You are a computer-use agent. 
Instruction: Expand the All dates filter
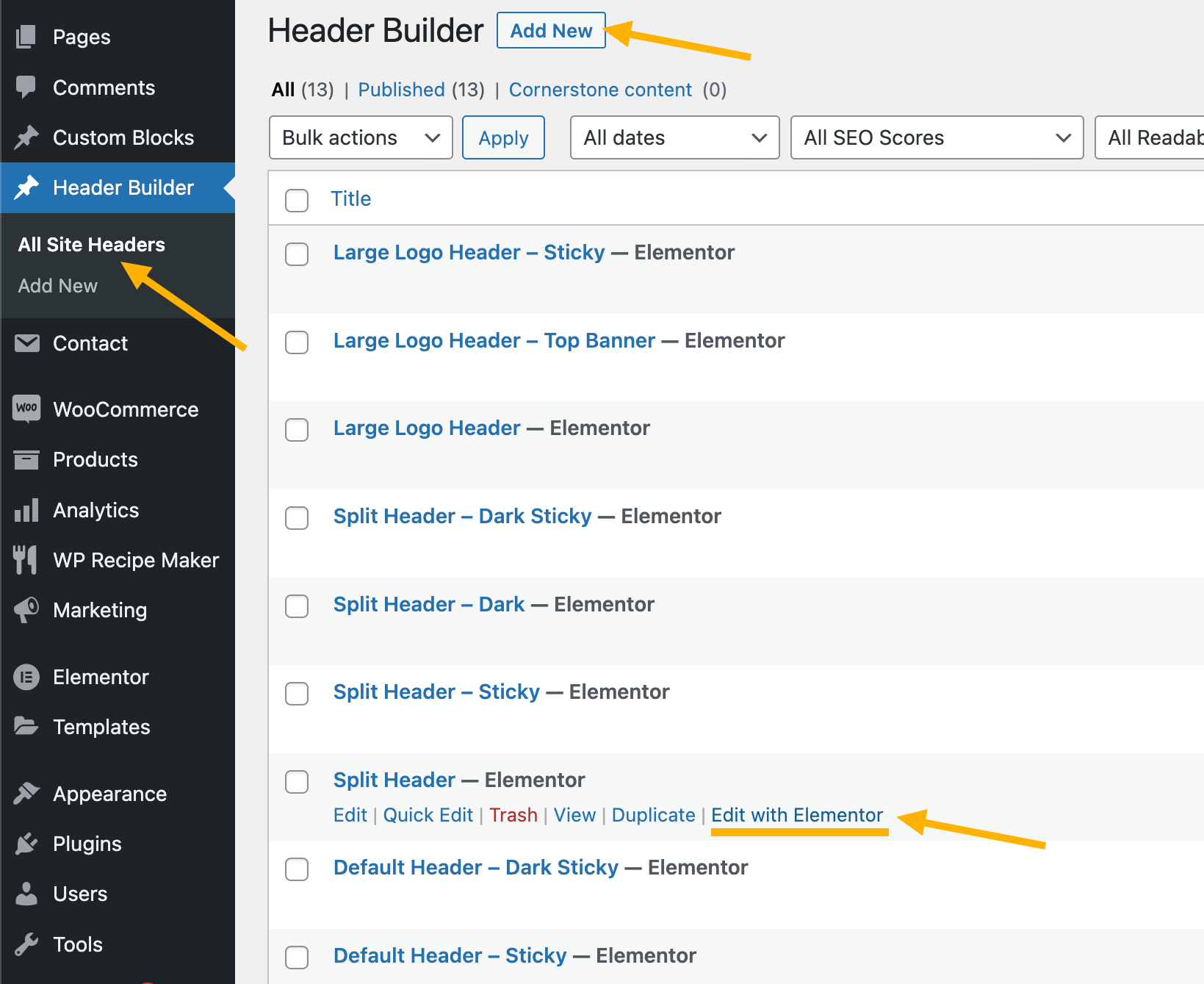pos(674,137)
